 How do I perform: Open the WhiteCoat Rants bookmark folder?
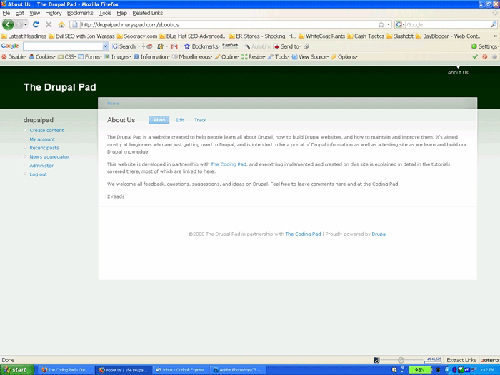322,36
